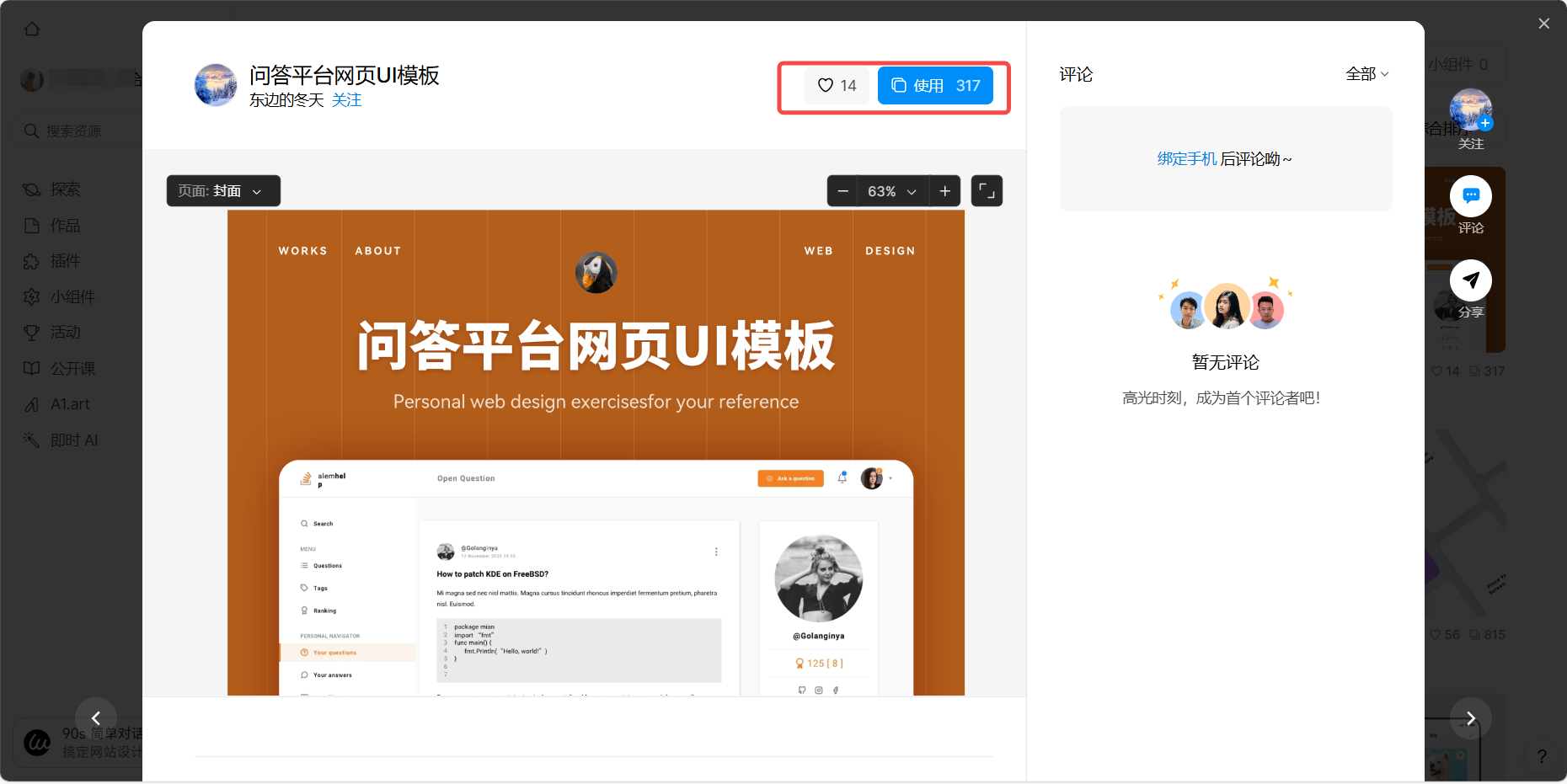Enter fullscreen preview mode
This screenshot has height=784, width=1567.
coord(987,191)
